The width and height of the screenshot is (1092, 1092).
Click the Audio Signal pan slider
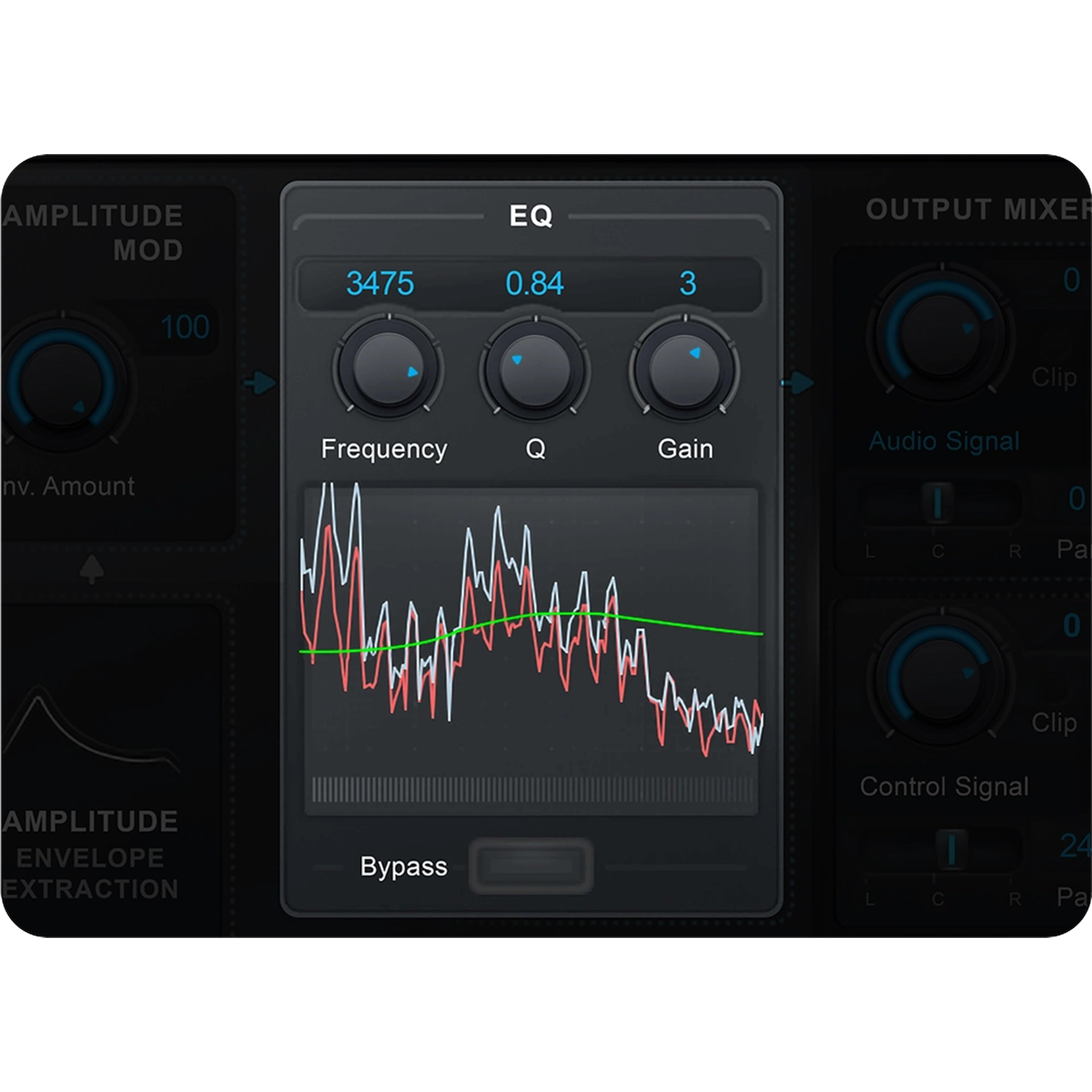[938, 502]
